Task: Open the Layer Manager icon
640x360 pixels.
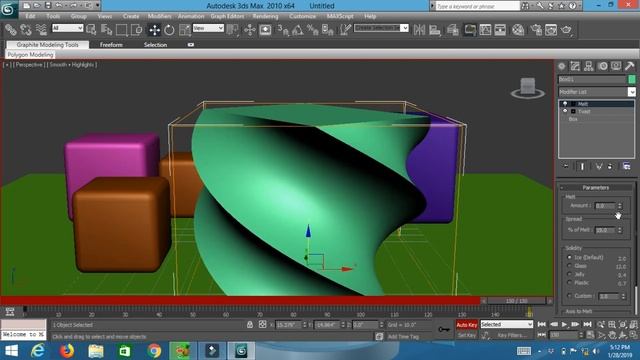Action: [x=453, y=30]
